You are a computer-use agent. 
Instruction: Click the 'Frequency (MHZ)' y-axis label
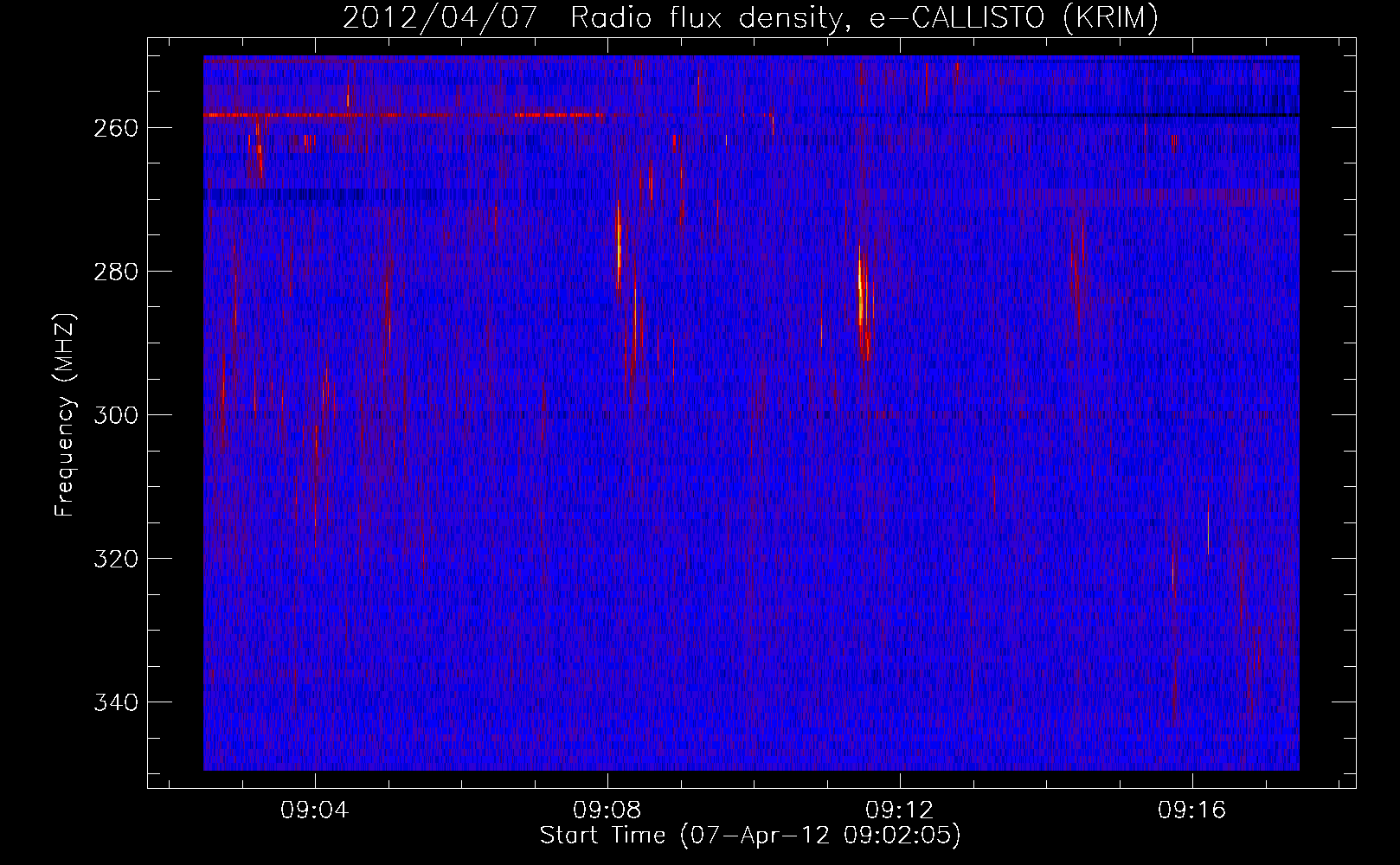(65, 415)
